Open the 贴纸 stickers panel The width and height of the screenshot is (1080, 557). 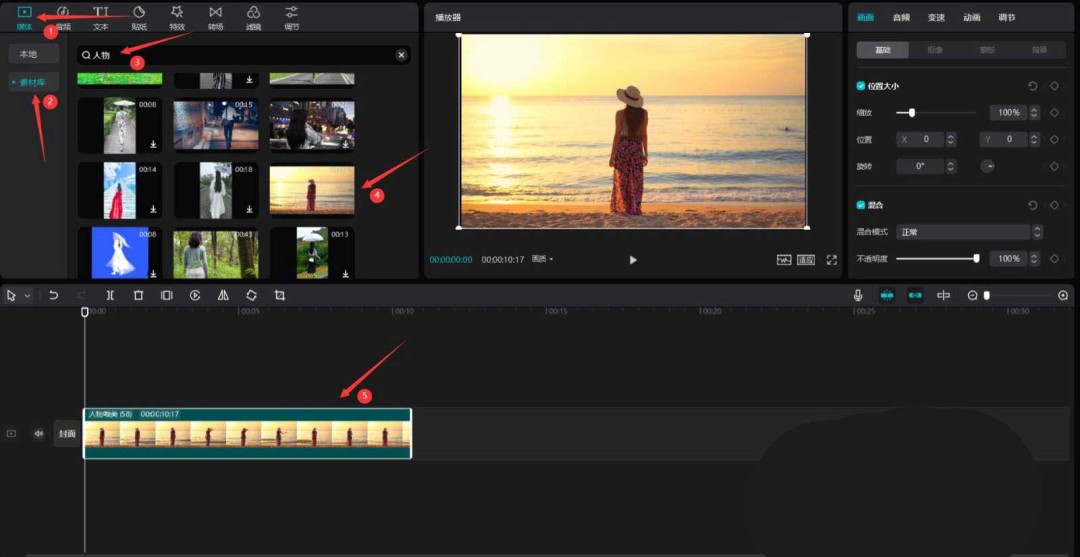pos(139,17)
